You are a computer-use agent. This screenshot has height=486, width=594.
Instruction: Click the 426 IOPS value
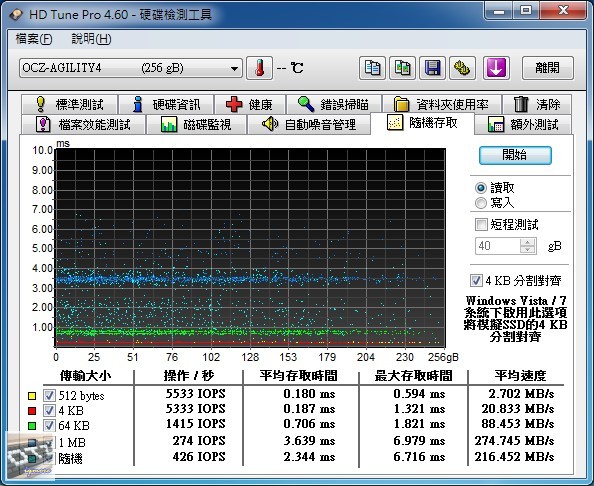coord(199,456)
